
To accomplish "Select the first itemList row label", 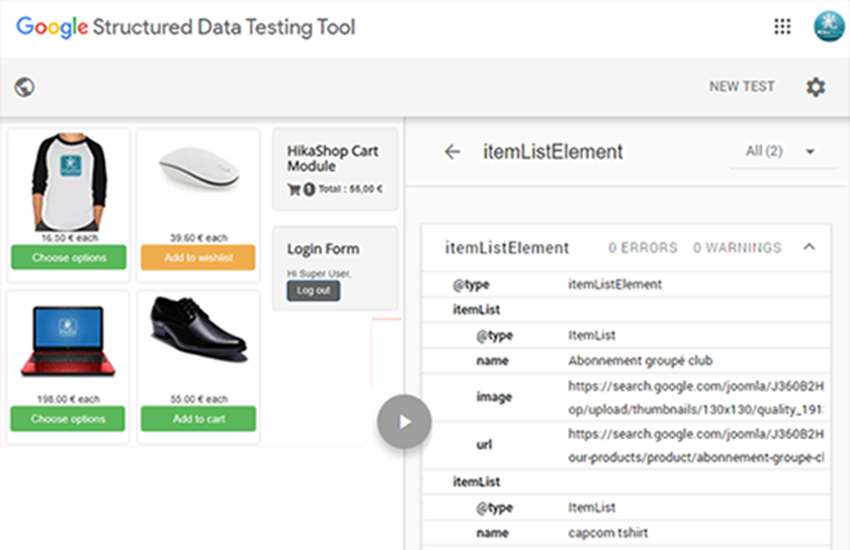I will [476, 310].
